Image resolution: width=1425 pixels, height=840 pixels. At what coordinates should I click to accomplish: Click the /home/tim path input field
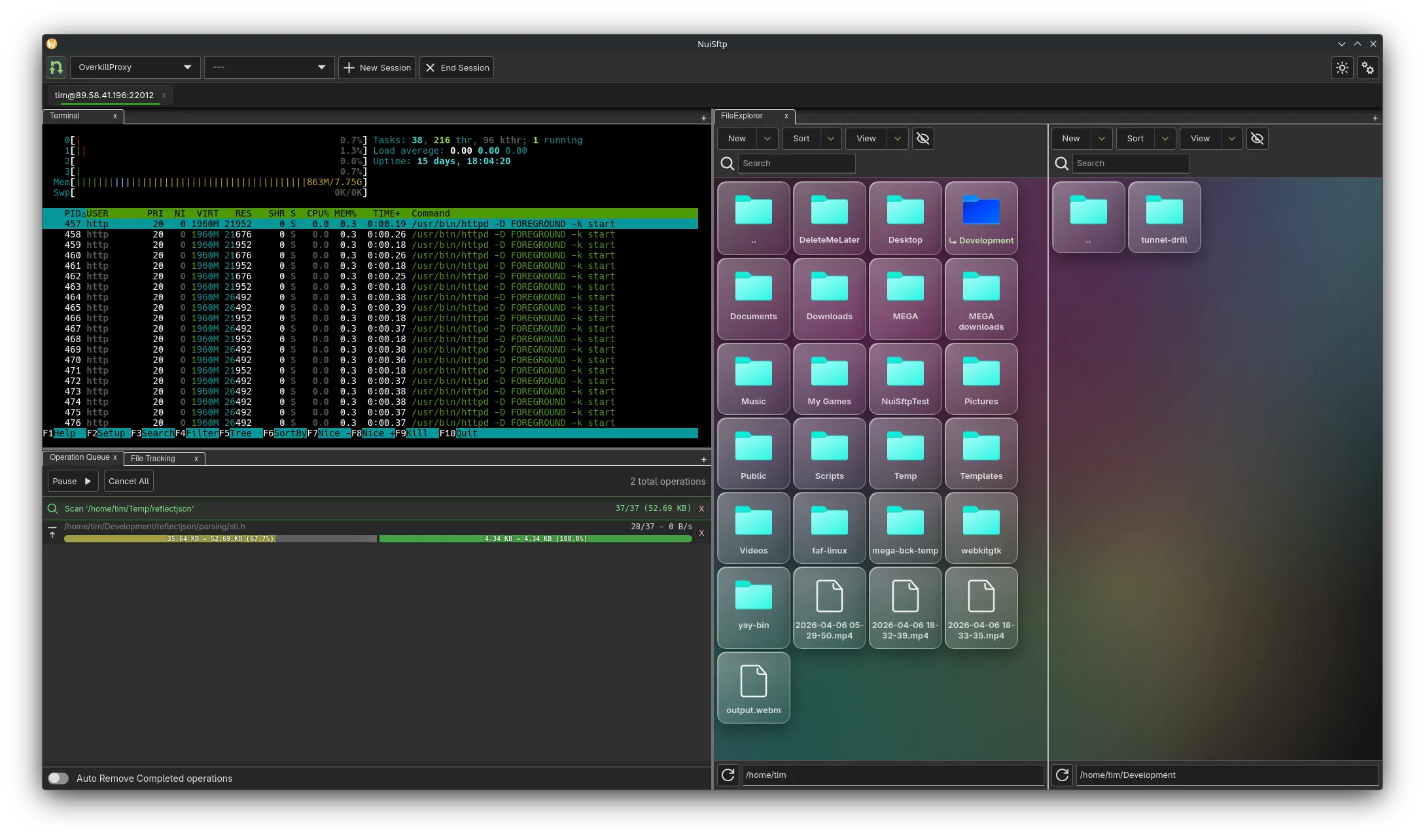coord(892,775)
